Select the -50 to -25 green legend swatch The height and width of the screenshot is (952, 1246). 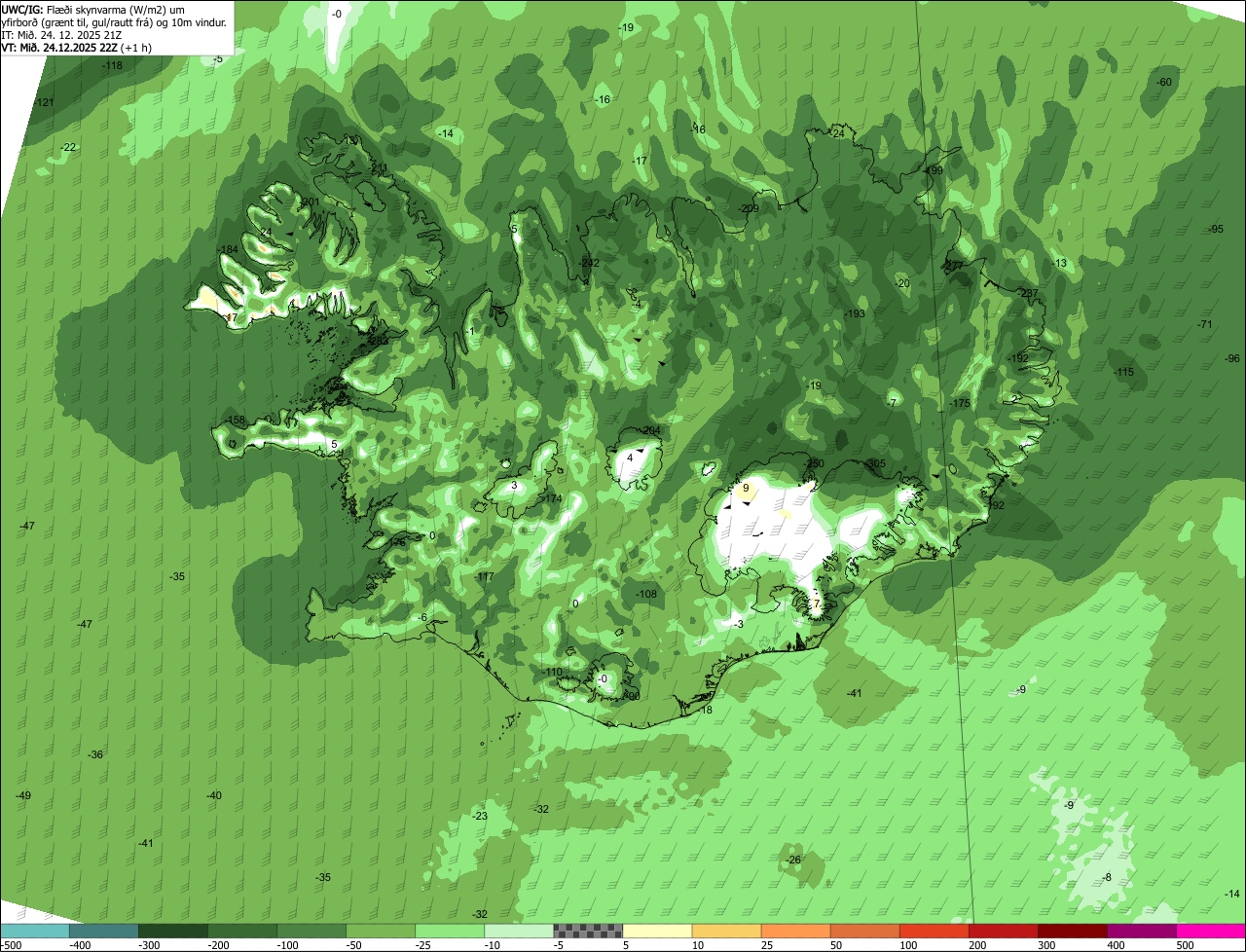pos(381,931)
